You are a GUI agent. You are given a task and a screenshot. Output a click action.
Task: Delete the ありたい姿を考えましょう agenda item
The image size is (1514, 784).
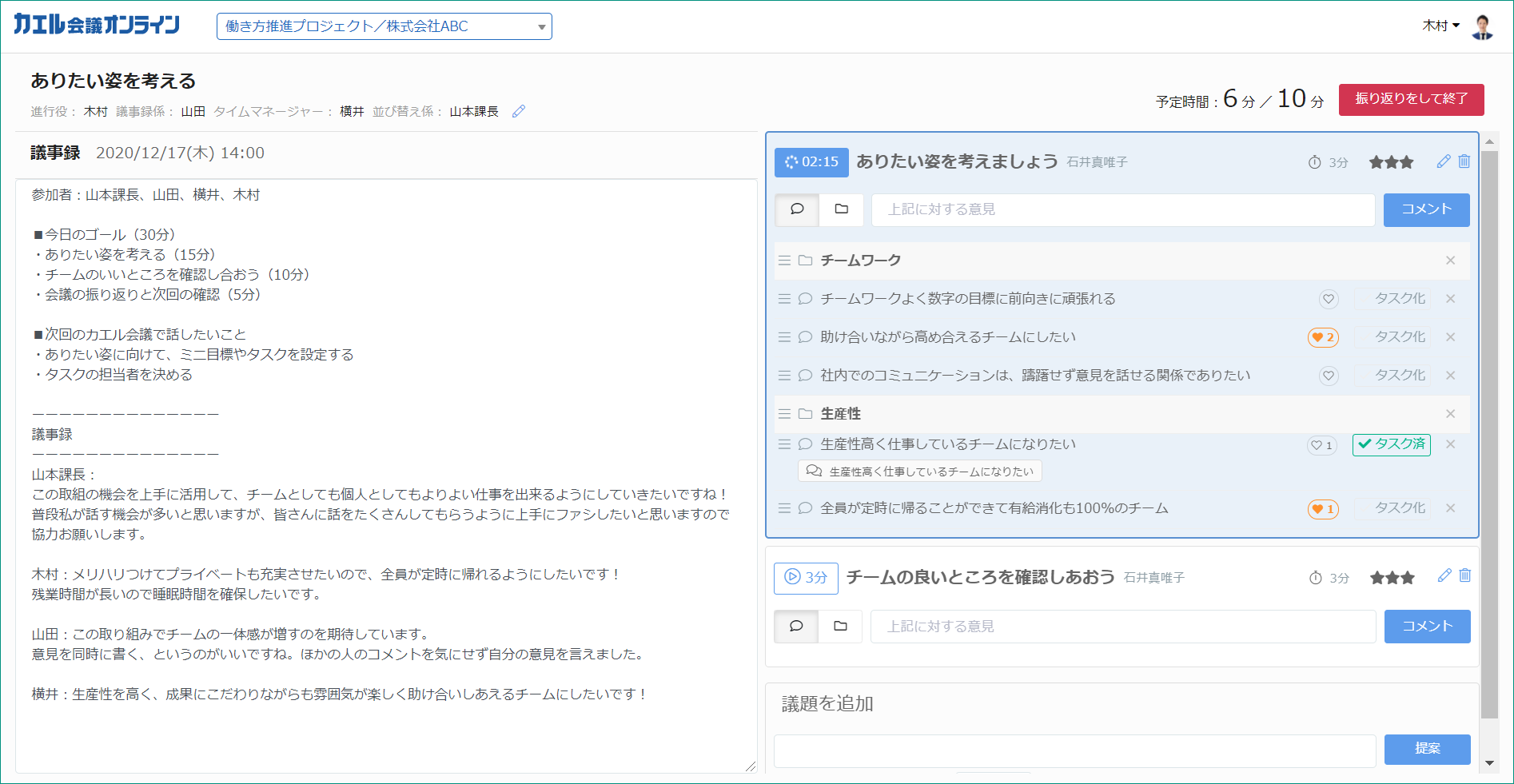pos(1464,161)
